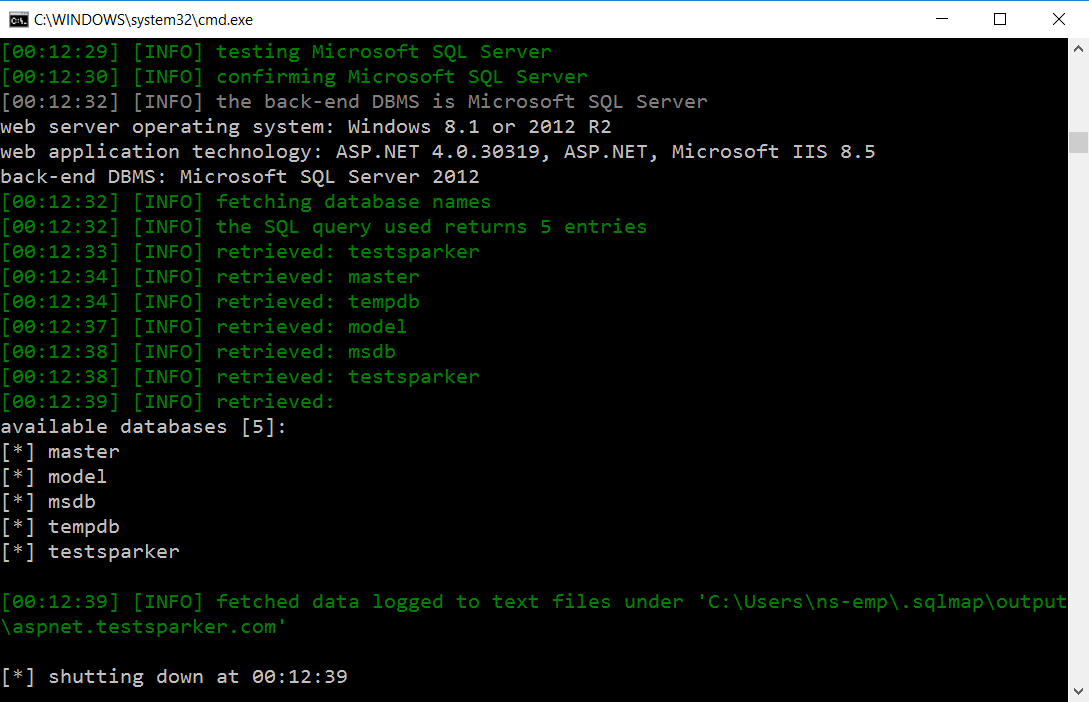Screen dimensions: 1089x702
Task: Click the 'back-end DBMS: Microsoft SQL Server 2012' line
Action: pos(240,177)
